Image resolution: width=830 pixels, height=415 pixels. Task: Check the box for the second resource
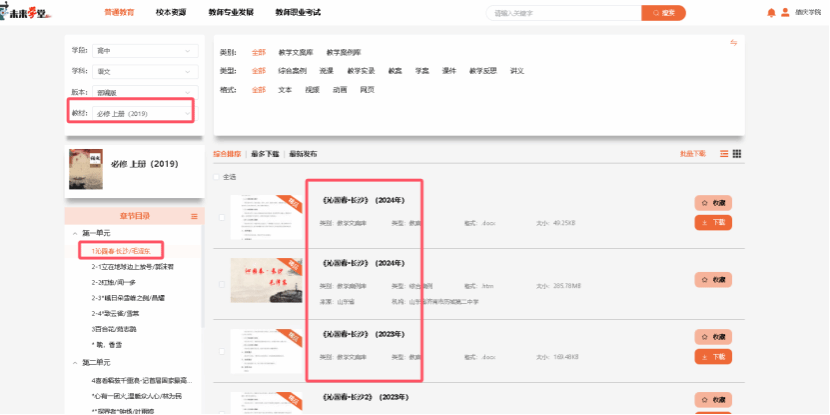221,283
